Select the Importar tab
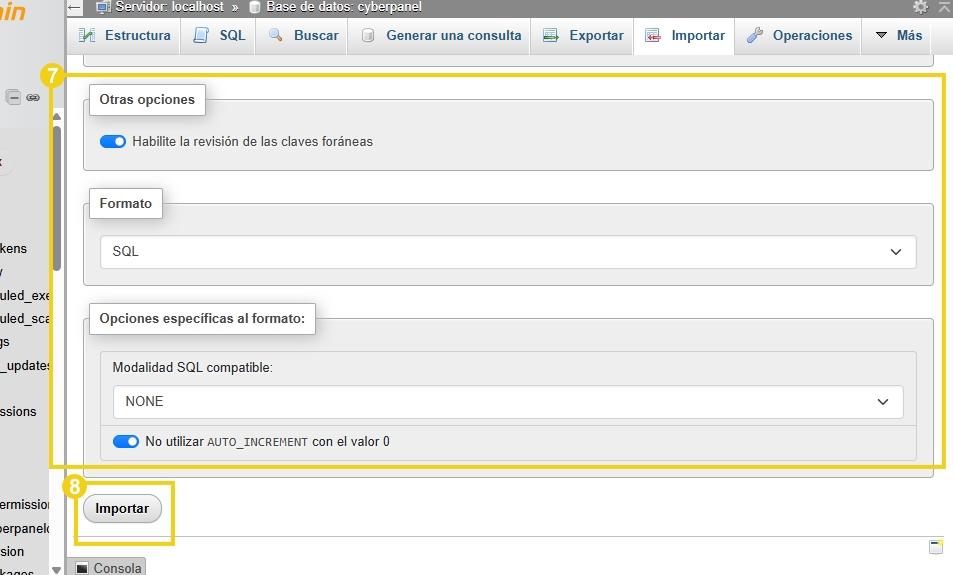The height and width of the screenshot is (575, 953). 684,35
